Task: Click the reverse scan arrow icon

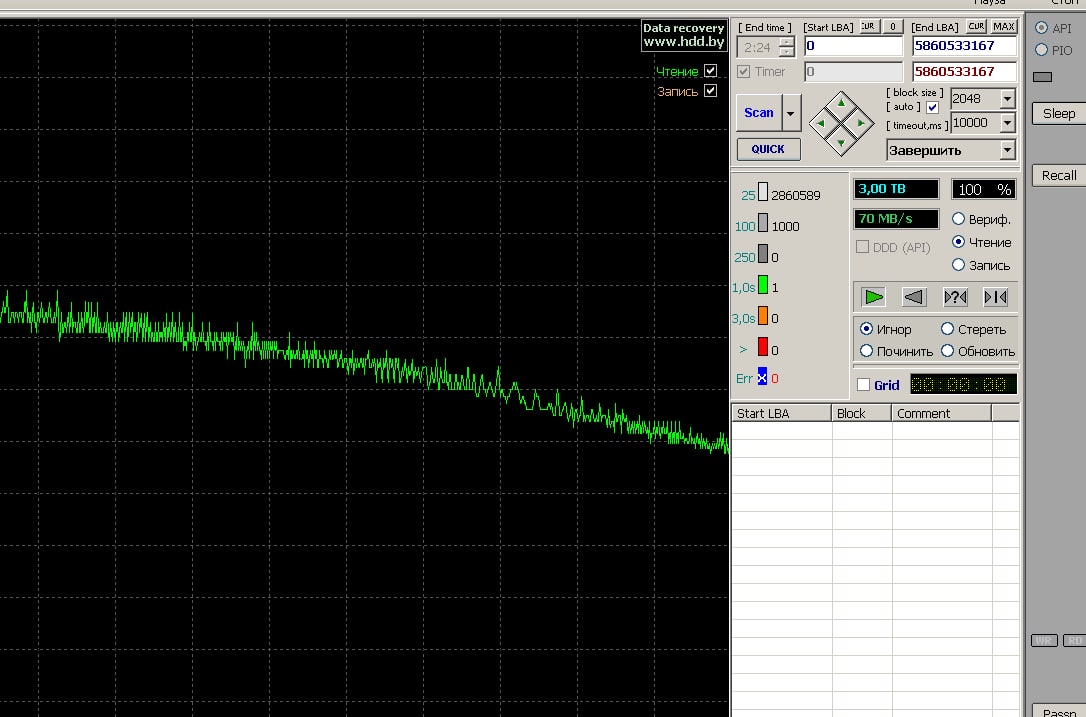Action: 914,297
